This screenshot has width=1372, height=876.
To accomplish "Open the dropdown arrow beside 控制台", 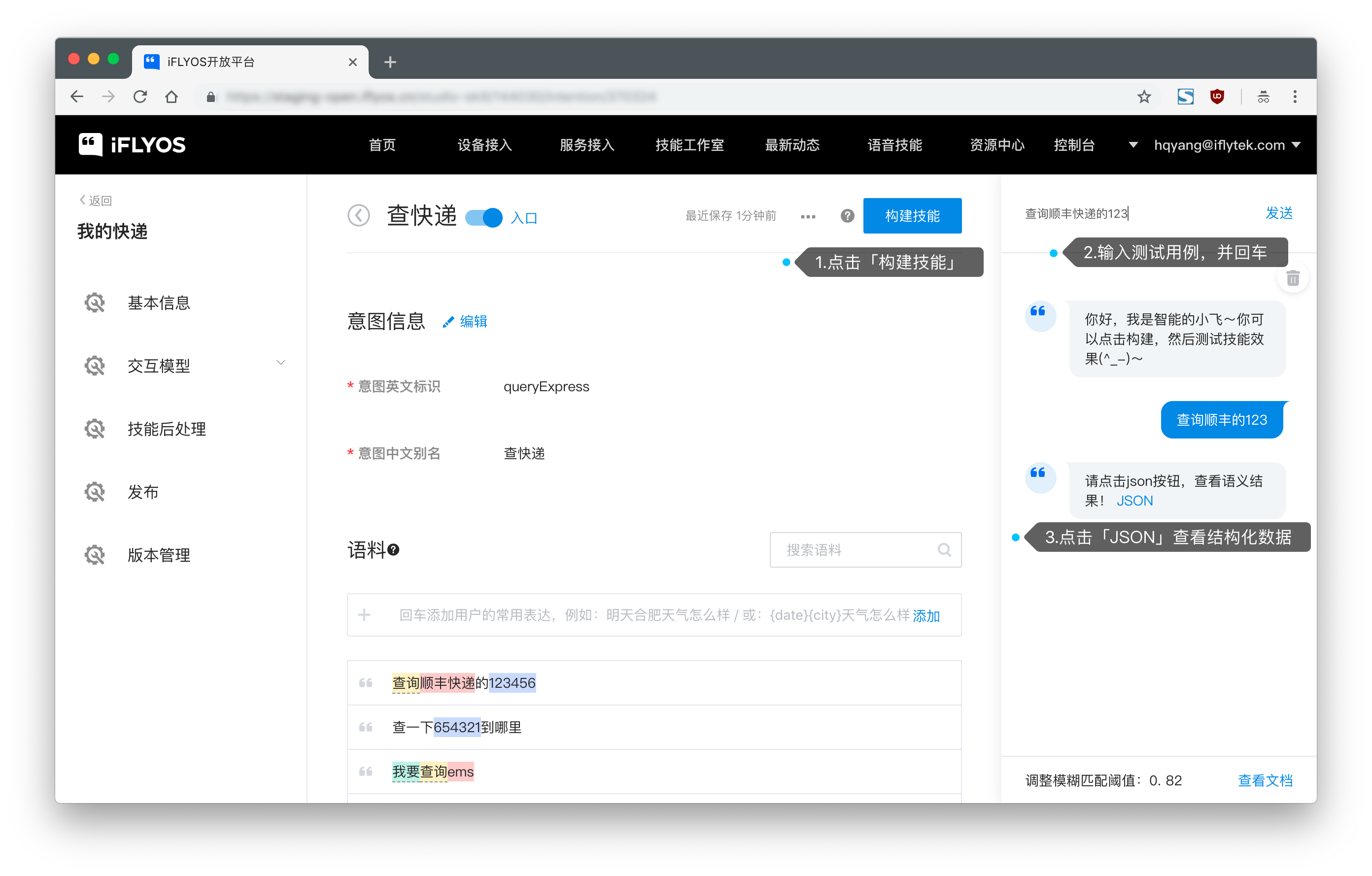I will click(x=1133, y=145).
